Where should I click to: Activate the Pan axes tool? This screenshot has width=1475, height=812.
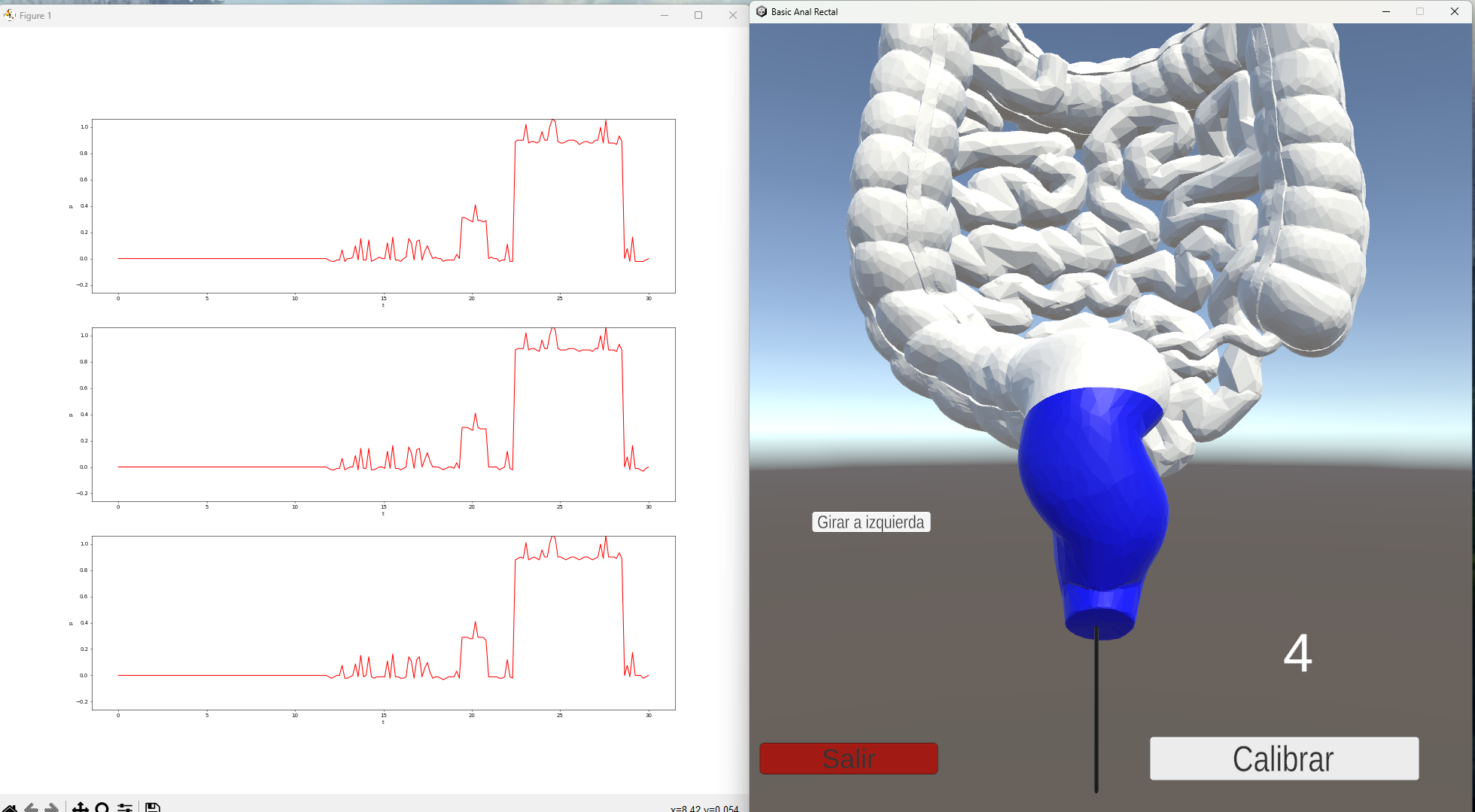point(80,808)
